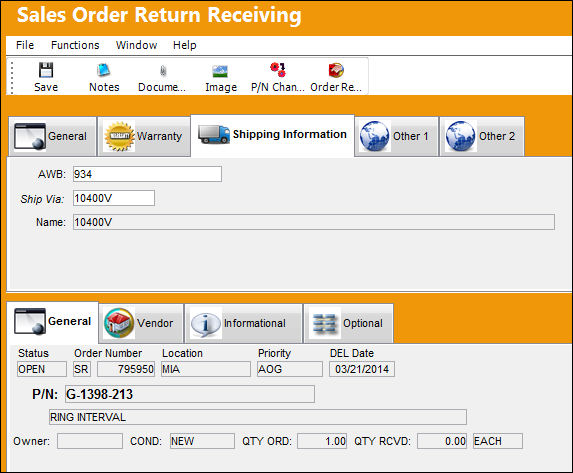This screenshot has width=573, height=473.
Task: Click the P/N: label
Action: [x=45, y=394]
